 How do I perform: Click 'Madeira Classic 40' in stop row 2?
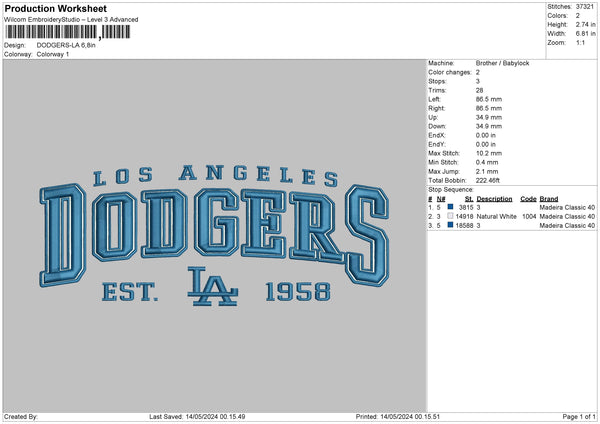[x=567, y=217]
